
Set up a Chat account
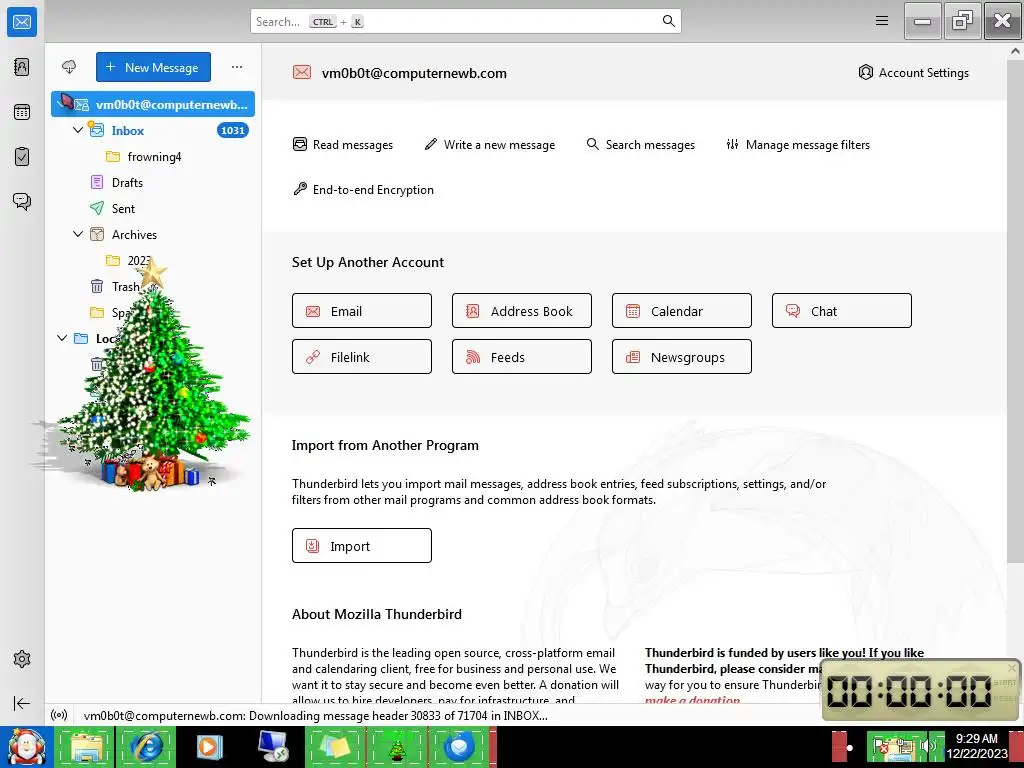click(842, 311)
